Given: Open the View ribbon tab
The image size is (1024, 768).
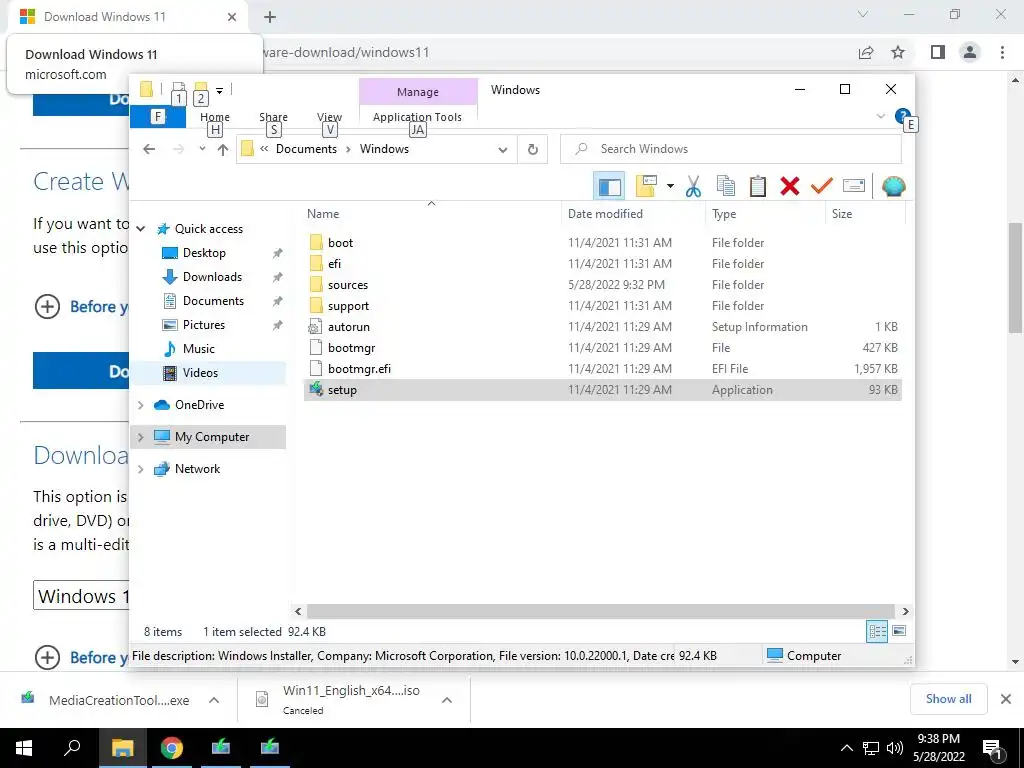Looking at the screenshot, I should click(329, 117).
